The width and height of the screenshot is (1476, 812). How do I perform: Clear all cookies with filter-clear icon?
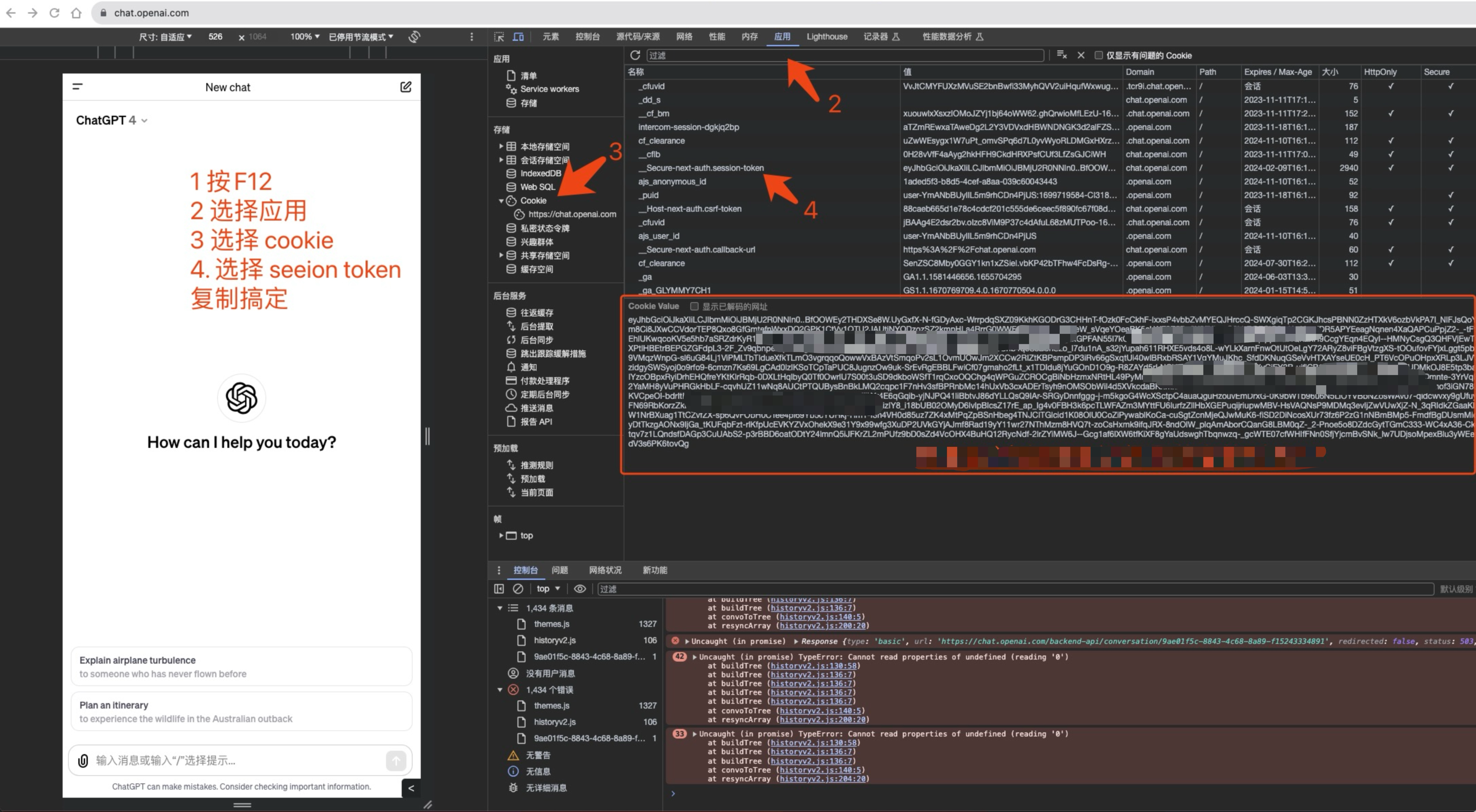[1062, 55]
